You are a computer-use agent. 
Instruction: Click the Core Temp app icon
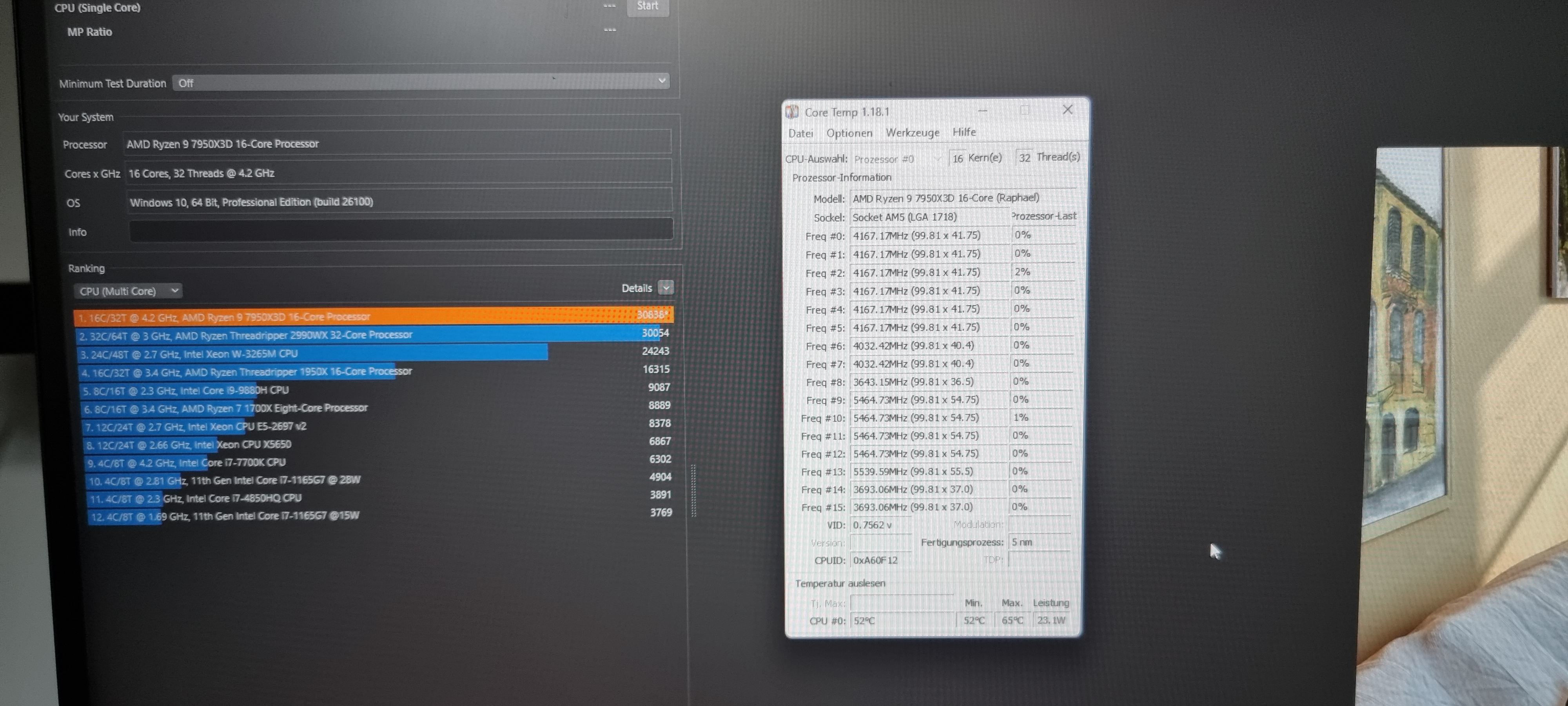click(x=792, y=112)
